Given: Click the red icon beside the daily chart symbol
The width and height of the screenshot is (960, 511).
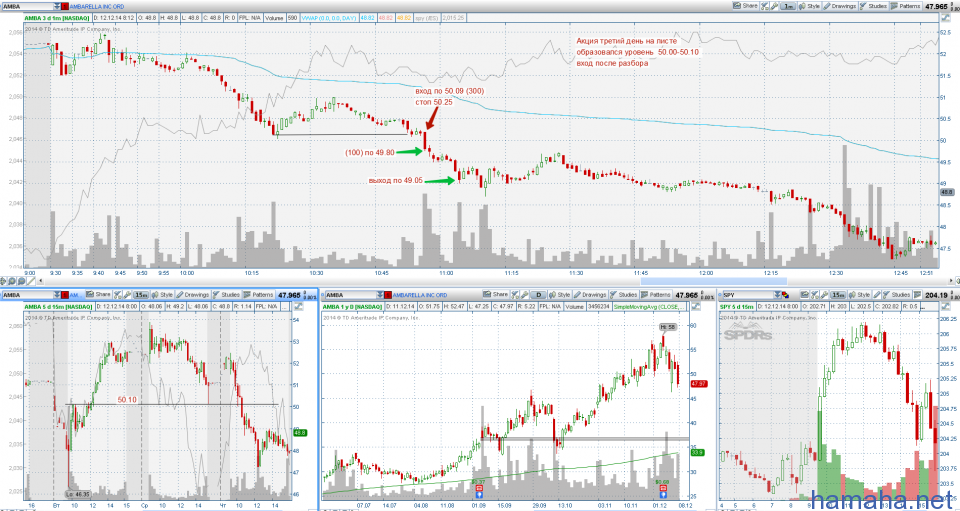Looking at the screenshot, I should [388, 295].
